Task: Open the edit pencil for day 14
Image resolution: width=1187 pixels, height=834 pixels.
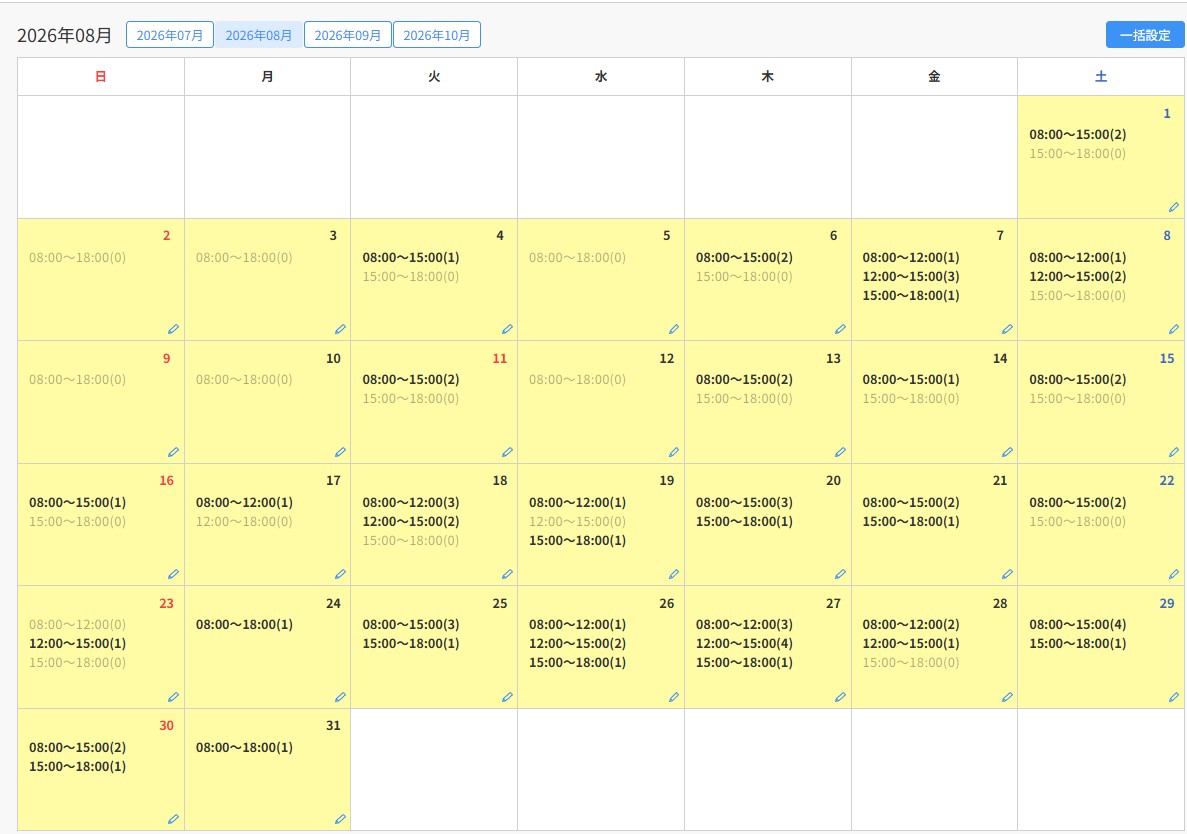Action: click(x=1007, y=452)
